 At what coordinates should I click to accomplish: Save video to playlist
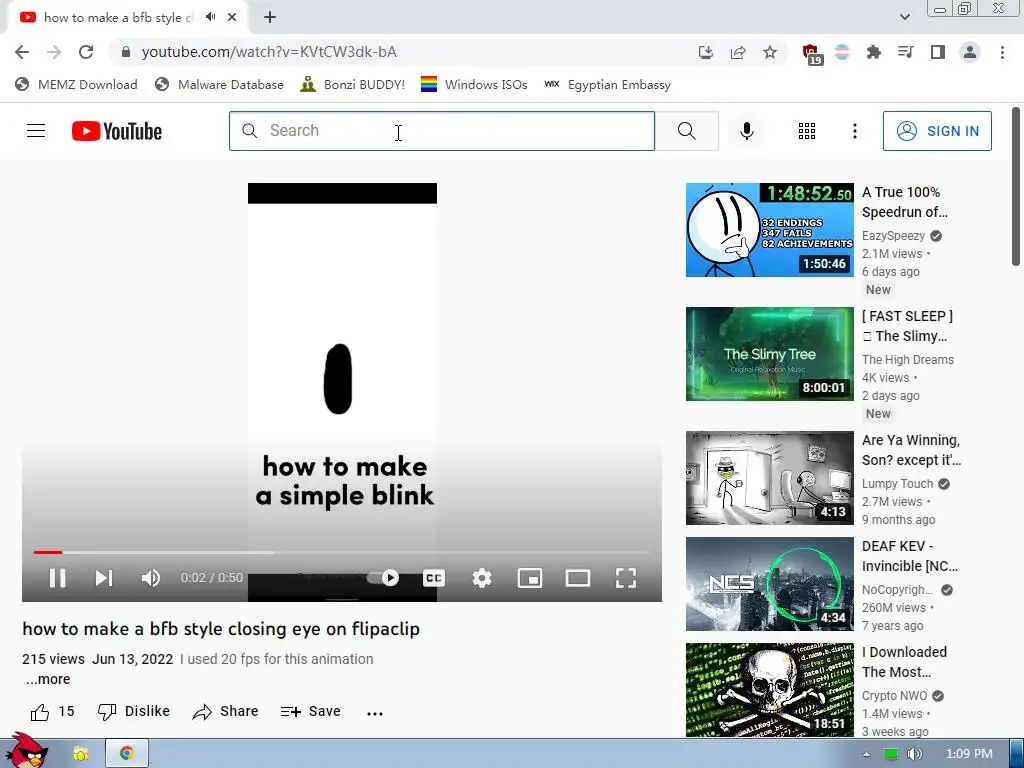311,711
